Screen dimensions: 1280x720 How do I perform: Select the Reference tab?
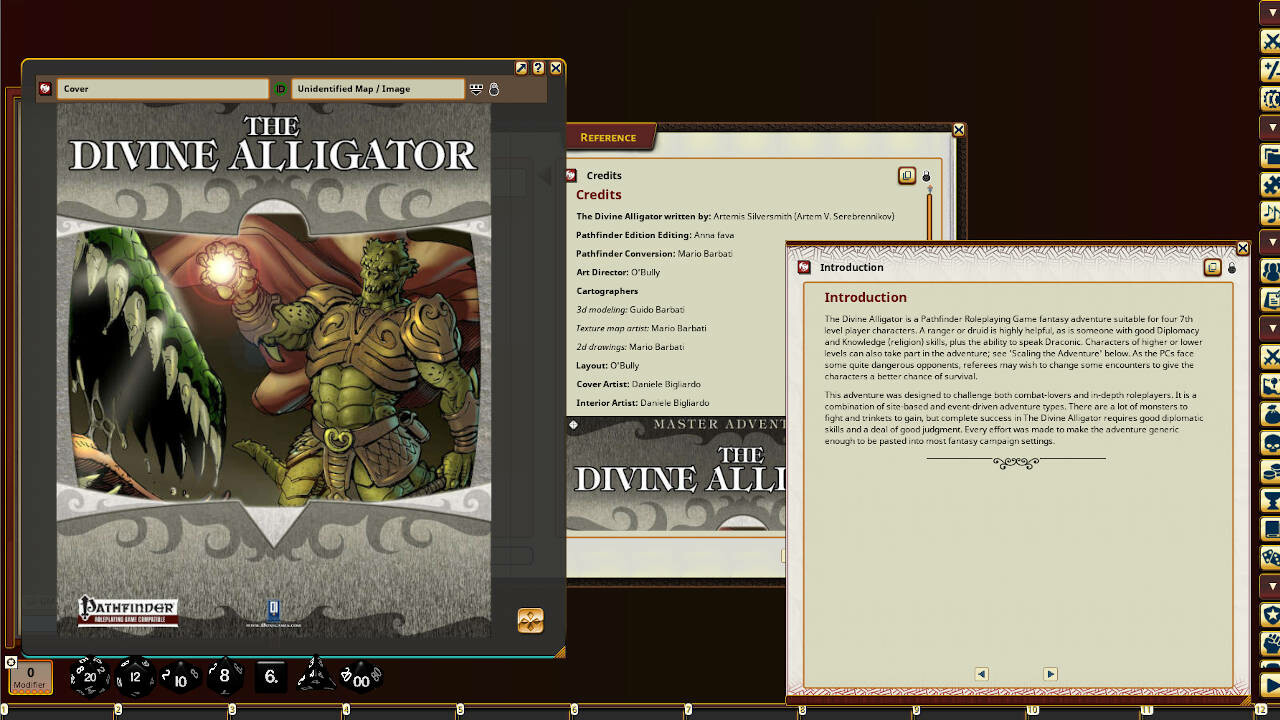coord(610,137)
